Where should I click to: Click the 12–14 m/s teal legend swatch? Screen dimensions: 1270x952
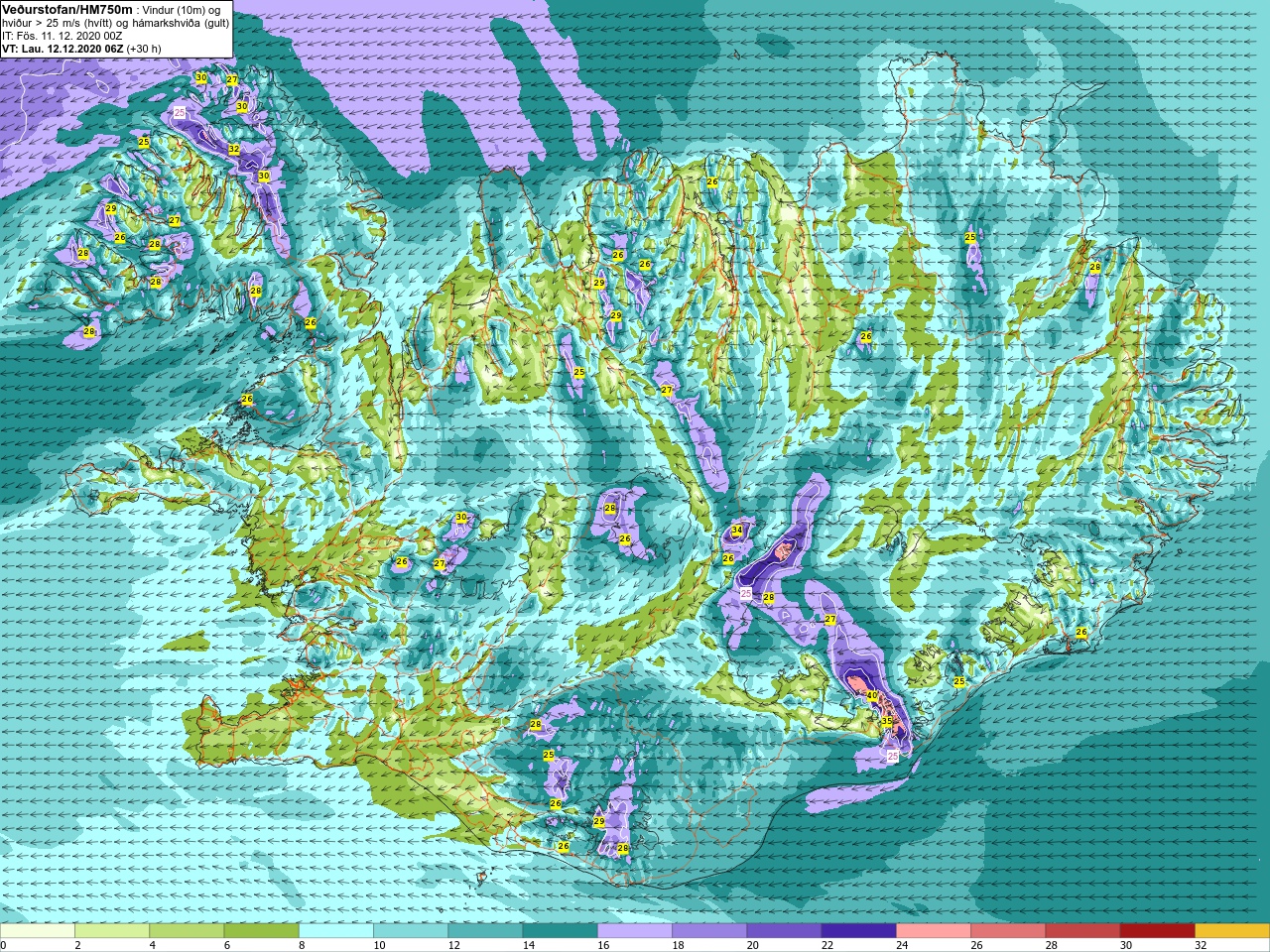point(485,931)
